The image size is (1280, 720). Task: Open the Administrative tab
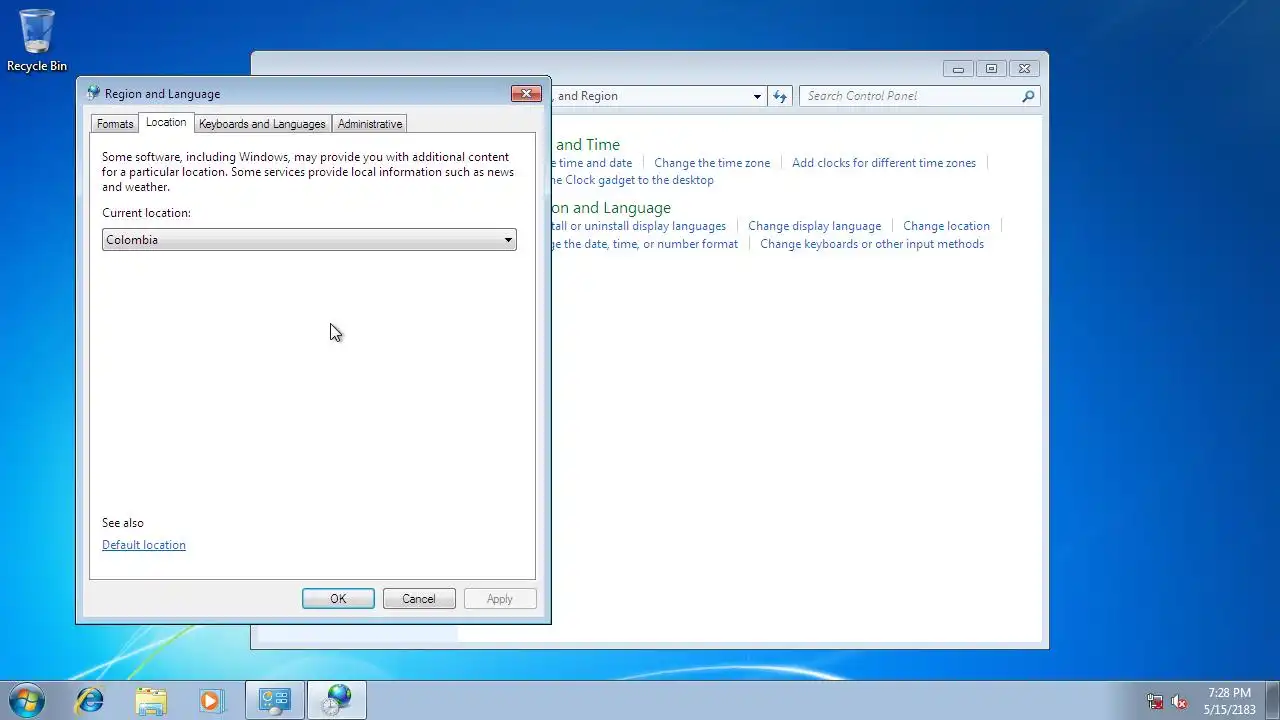(x=370, y=124)
